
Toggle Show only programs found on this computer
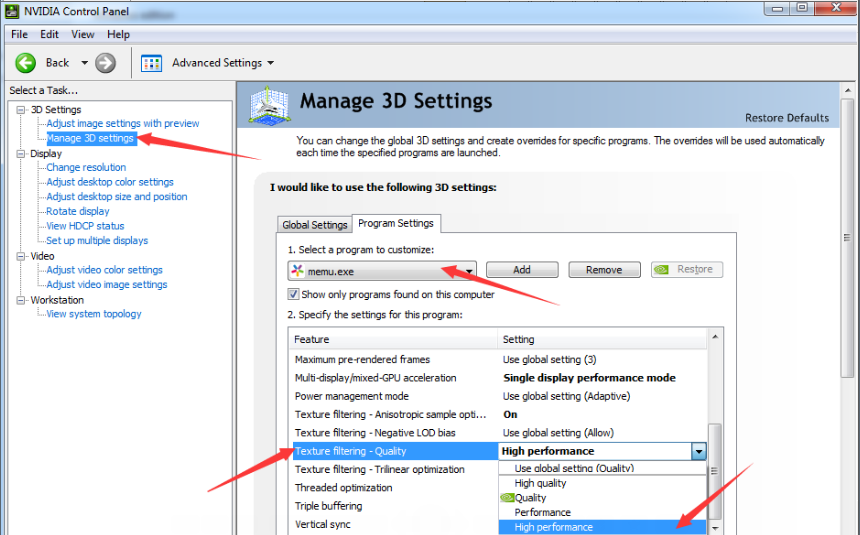click(x=293, y=294)
